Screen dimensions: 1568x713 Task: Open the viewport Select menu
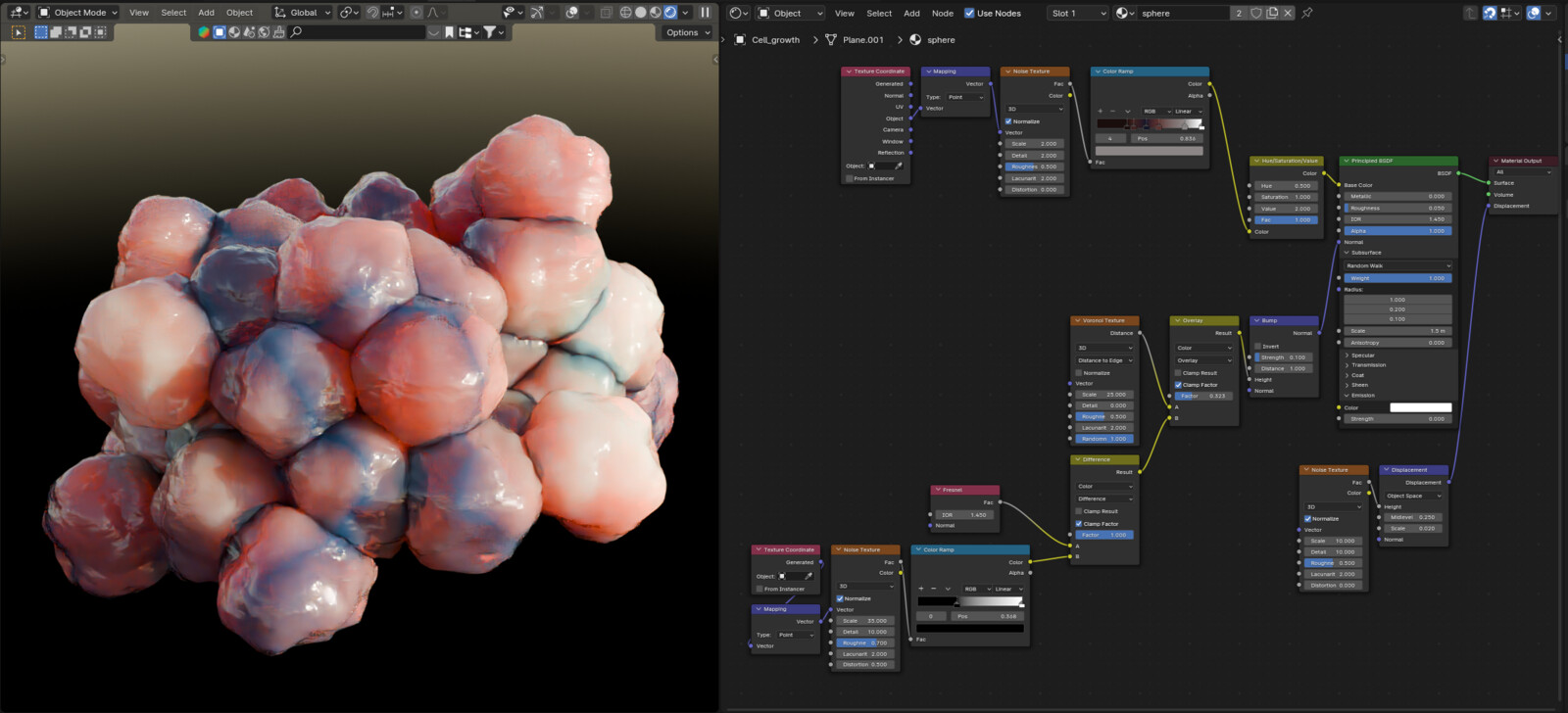pyautogui.click(x=173, y=13)
